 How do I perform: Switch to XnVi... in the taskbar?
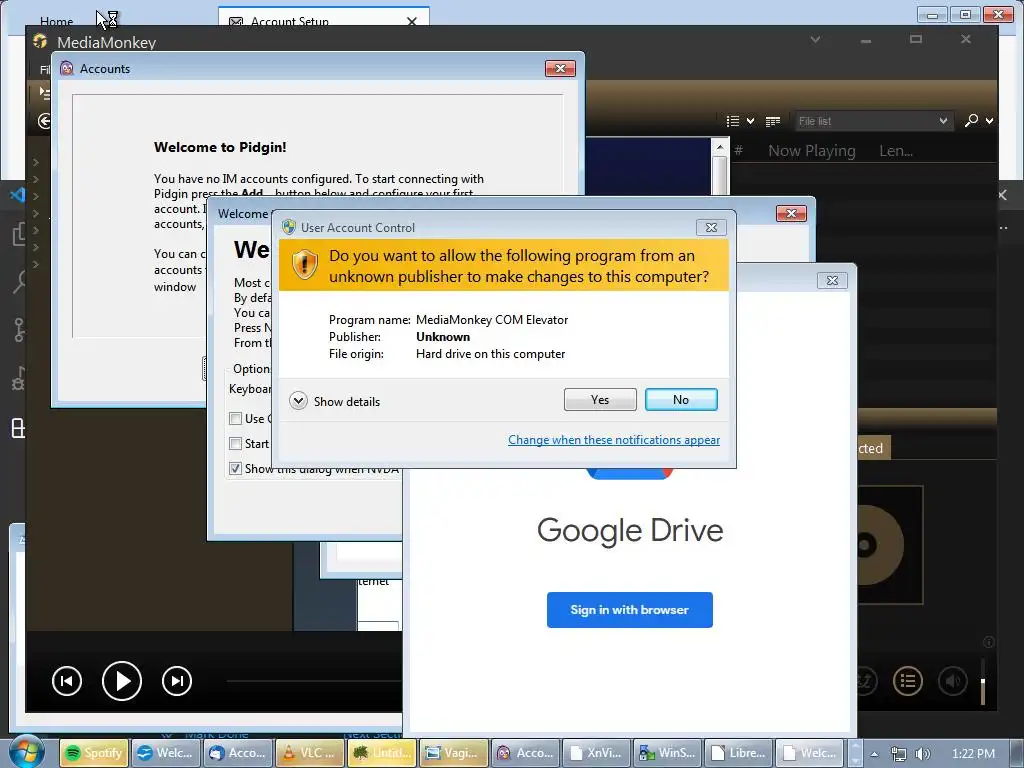point(598,753)
